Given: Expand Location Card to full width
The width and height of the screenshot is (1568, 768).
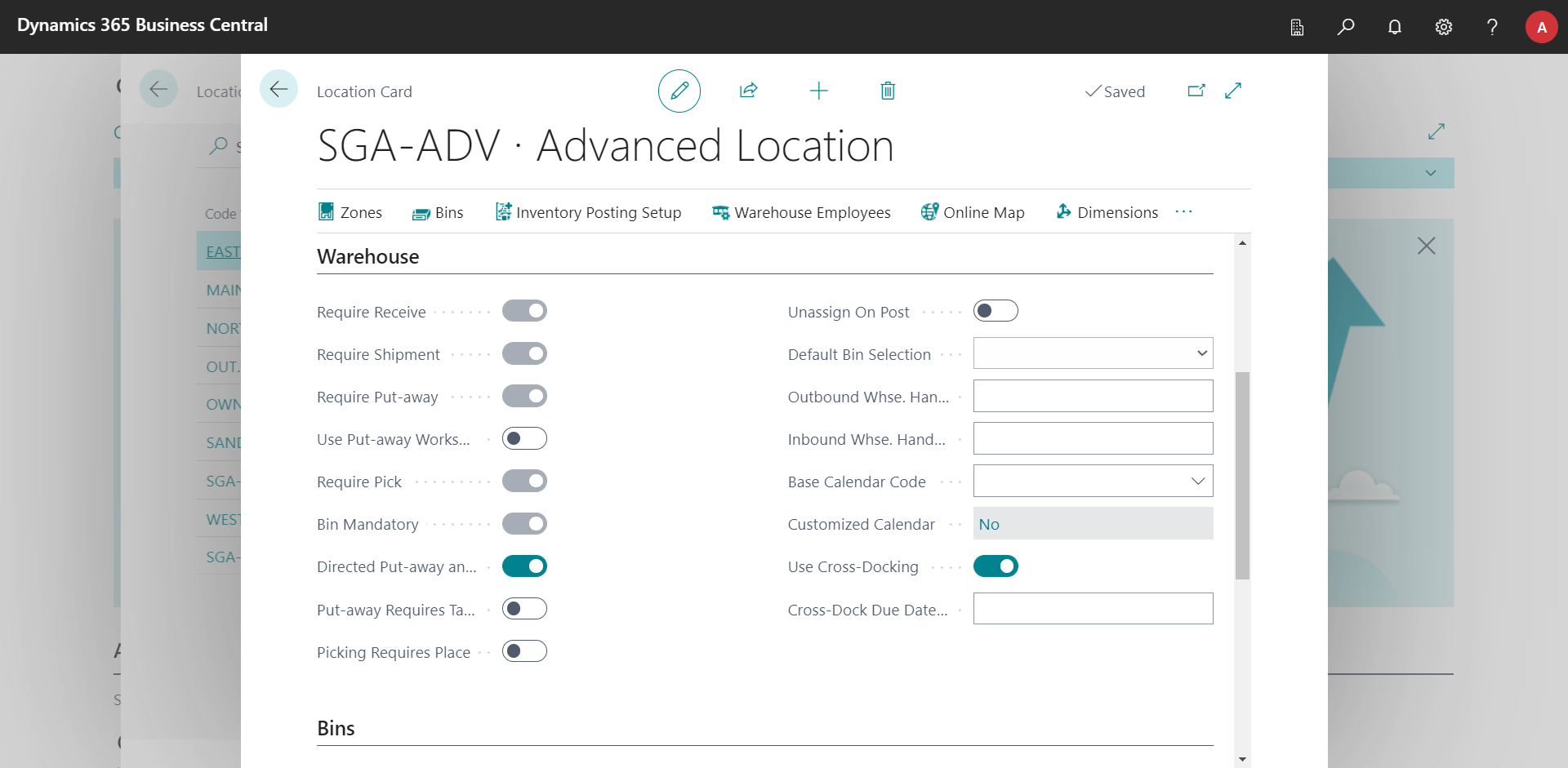Looking at the screenshot, I should [x=1233, y=91].
